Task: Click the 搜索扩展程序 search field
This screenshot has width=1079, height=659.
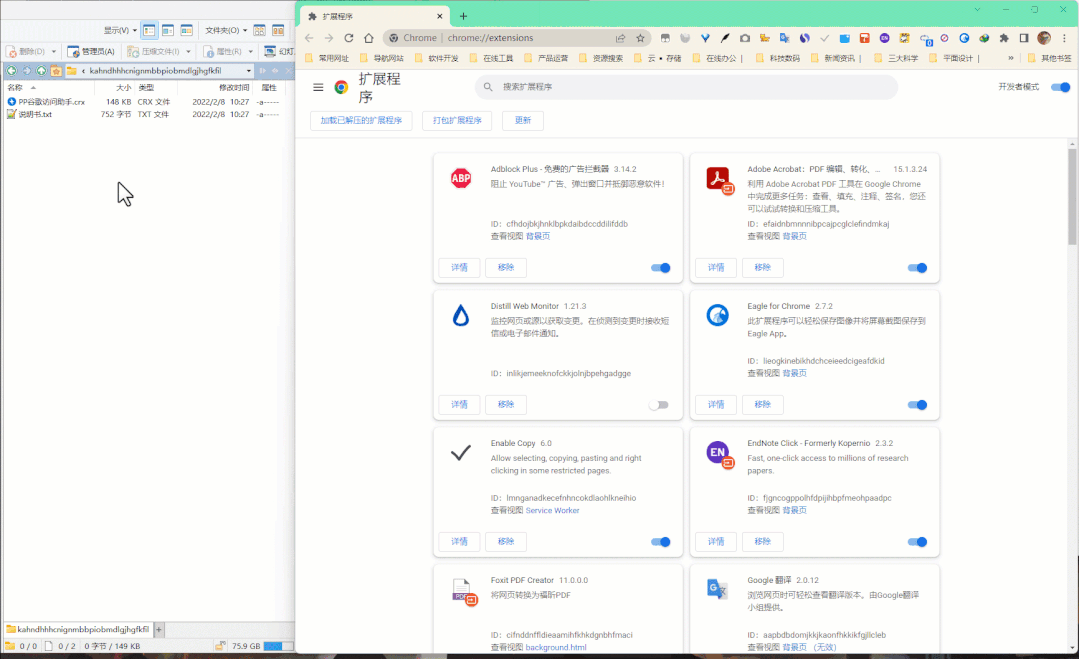Action: 686,87
